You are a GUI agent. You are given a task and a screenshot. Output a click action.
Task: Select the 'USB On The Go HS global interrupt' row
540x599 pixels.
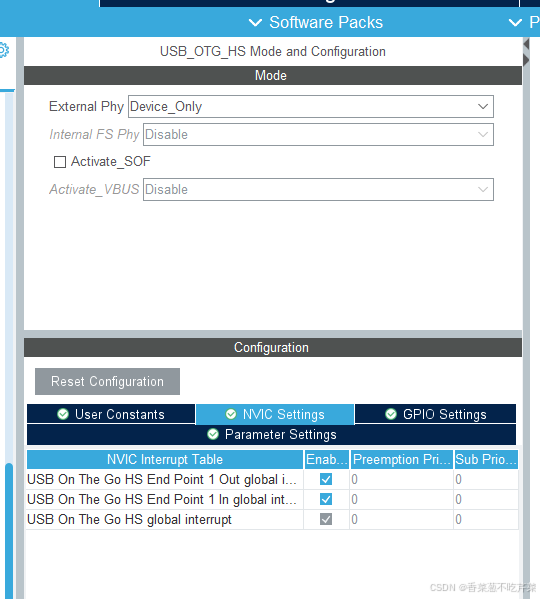pyautogui.click(x=272, y=520)
